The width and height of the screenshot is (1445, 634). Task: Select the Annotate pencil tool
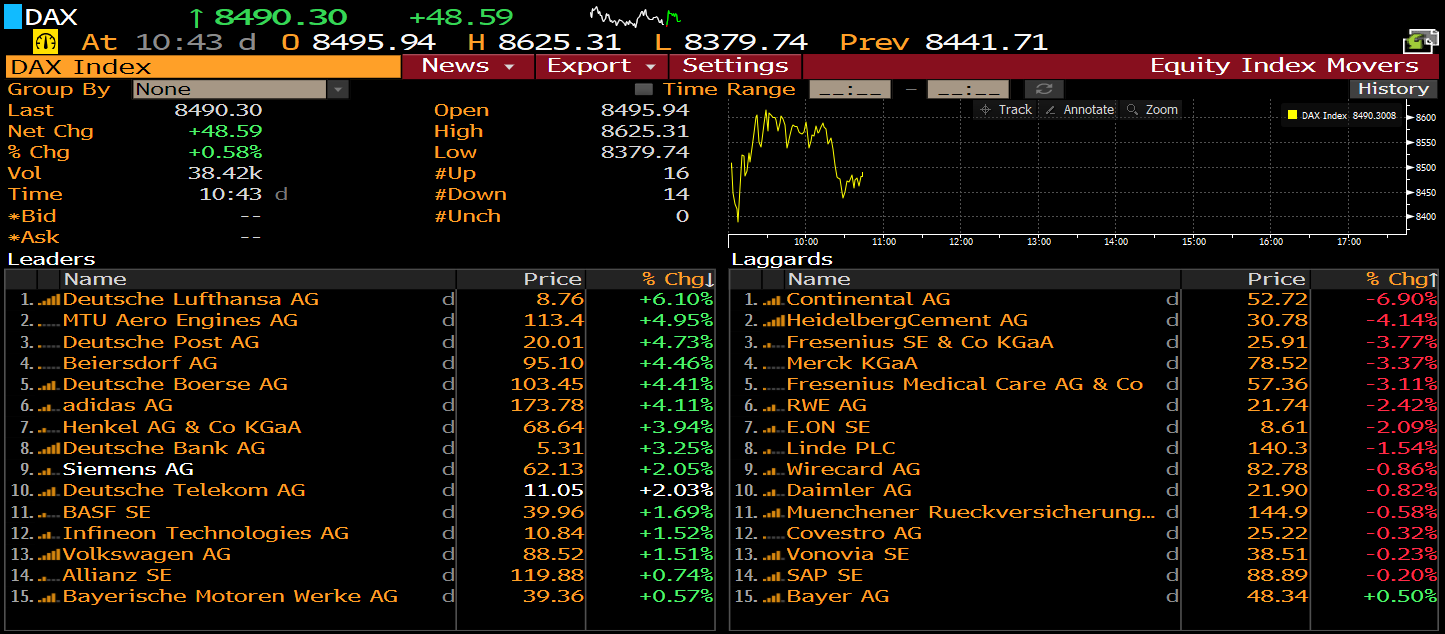1078,110
